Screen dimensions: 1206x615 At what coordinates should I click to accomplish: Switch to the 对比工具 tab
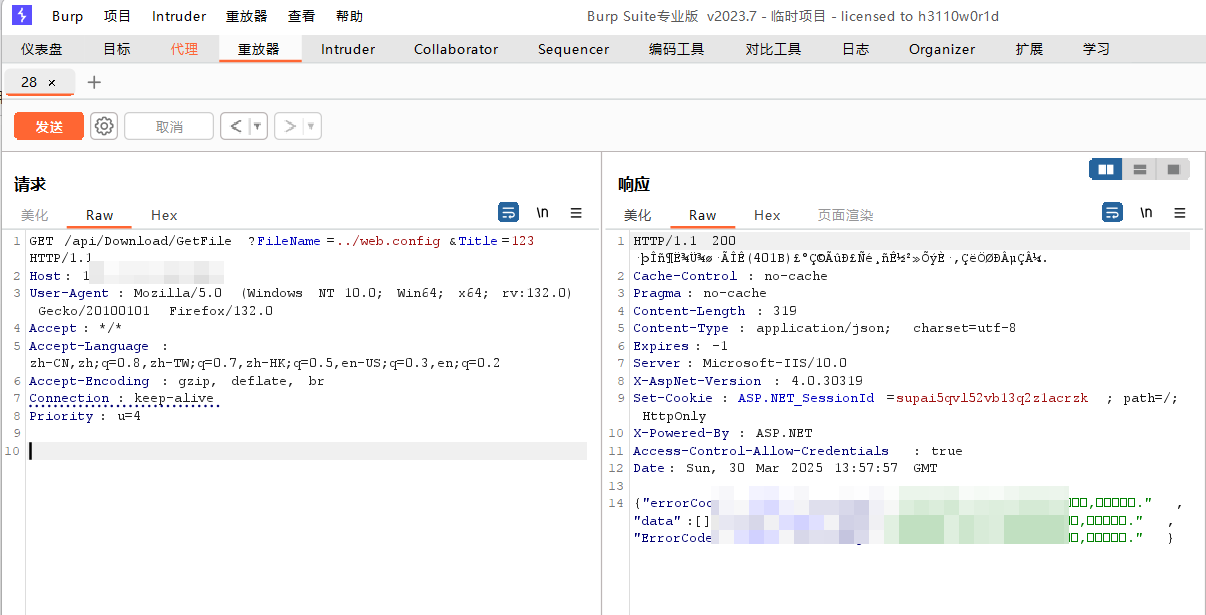click(773, 49)
